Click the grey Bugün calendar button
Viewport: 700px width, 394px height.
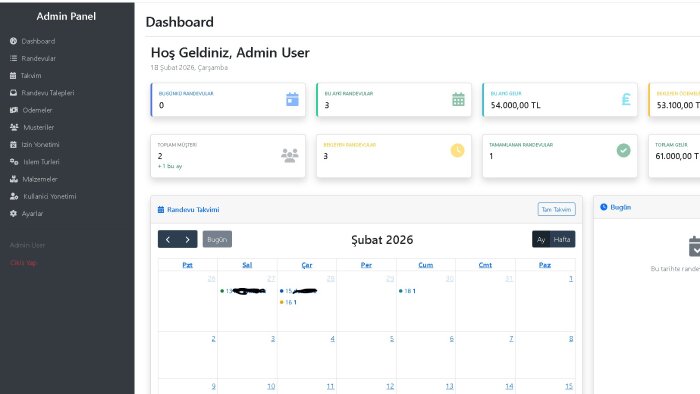217,240
